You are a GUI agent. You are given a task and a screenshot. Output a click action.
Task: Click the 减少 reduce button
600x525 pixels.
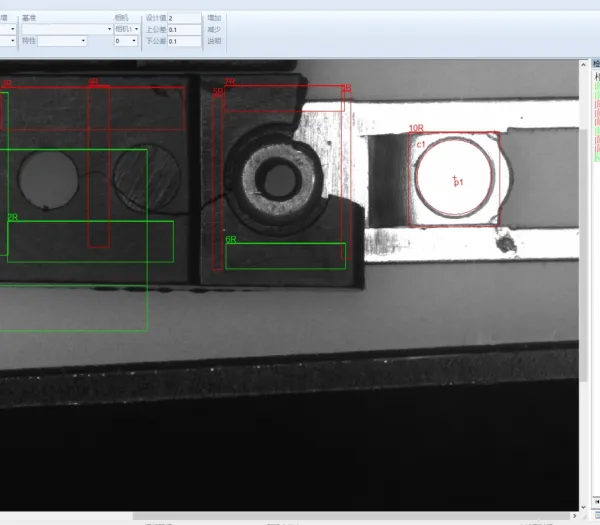pyautogui.click(x=214, y=29)
